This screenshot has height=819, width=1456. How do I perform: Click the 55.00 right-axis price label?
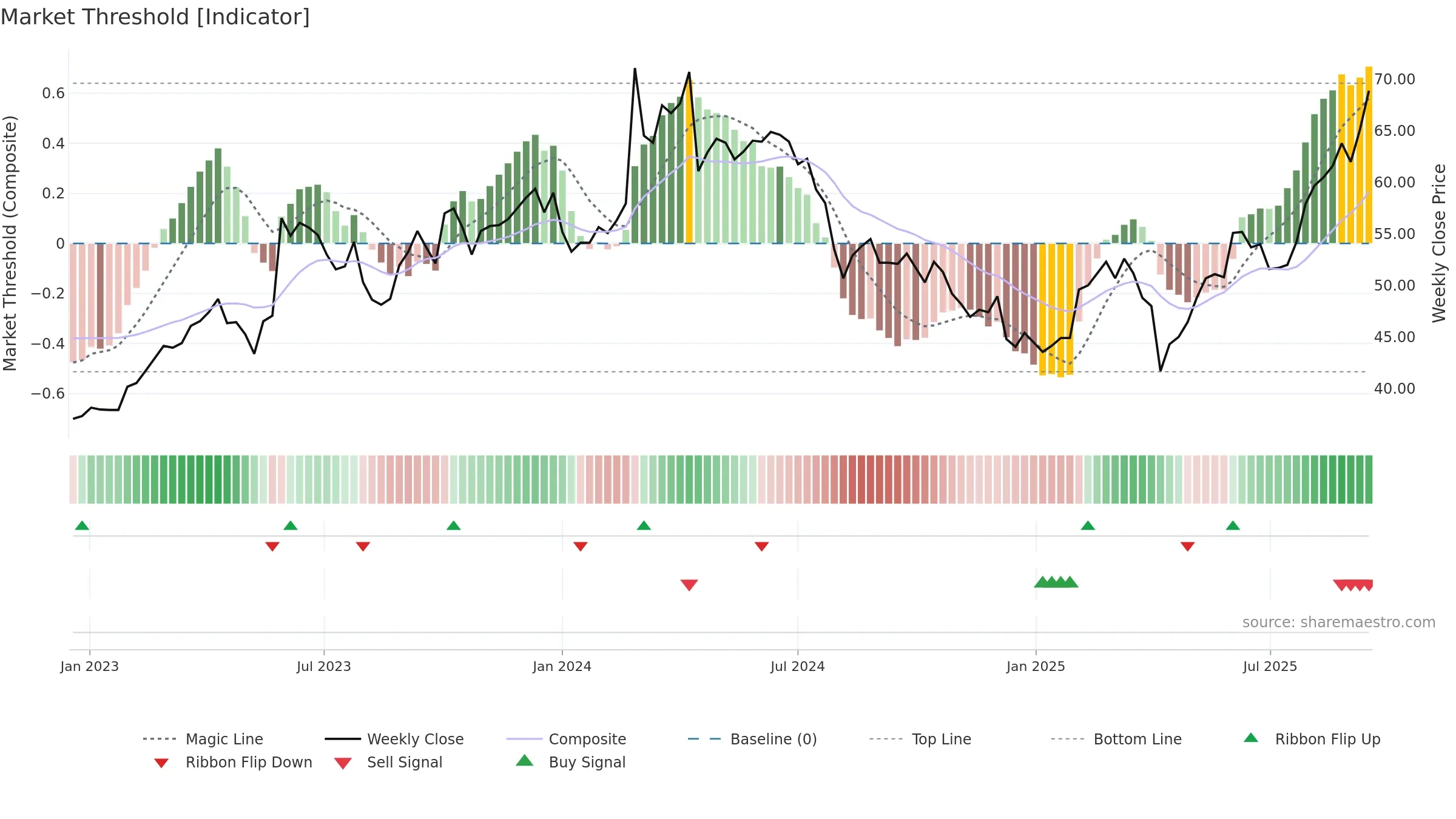pos(1395,234)
